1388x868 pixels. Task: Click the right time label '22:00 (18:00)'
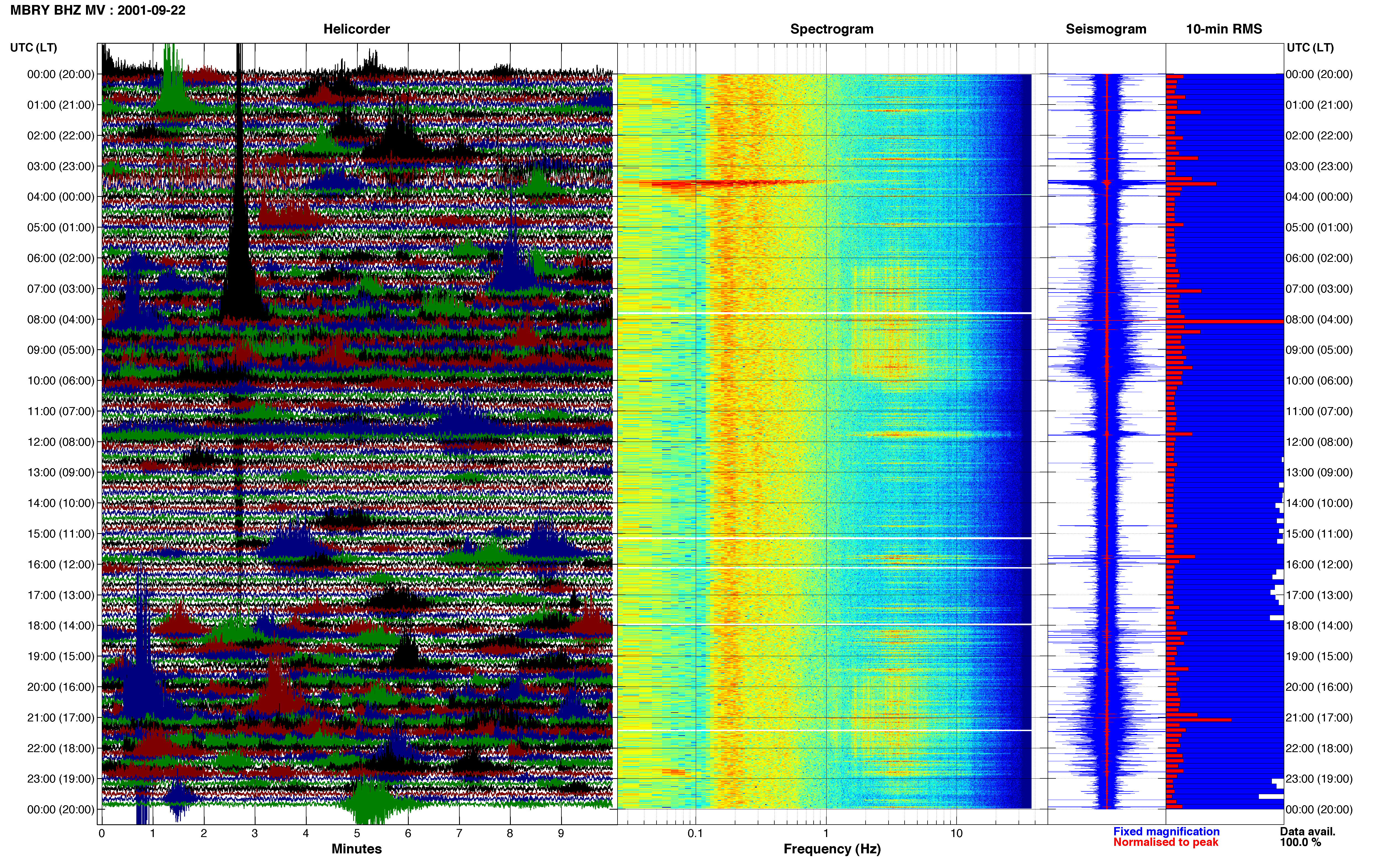tap(1319, 749)
